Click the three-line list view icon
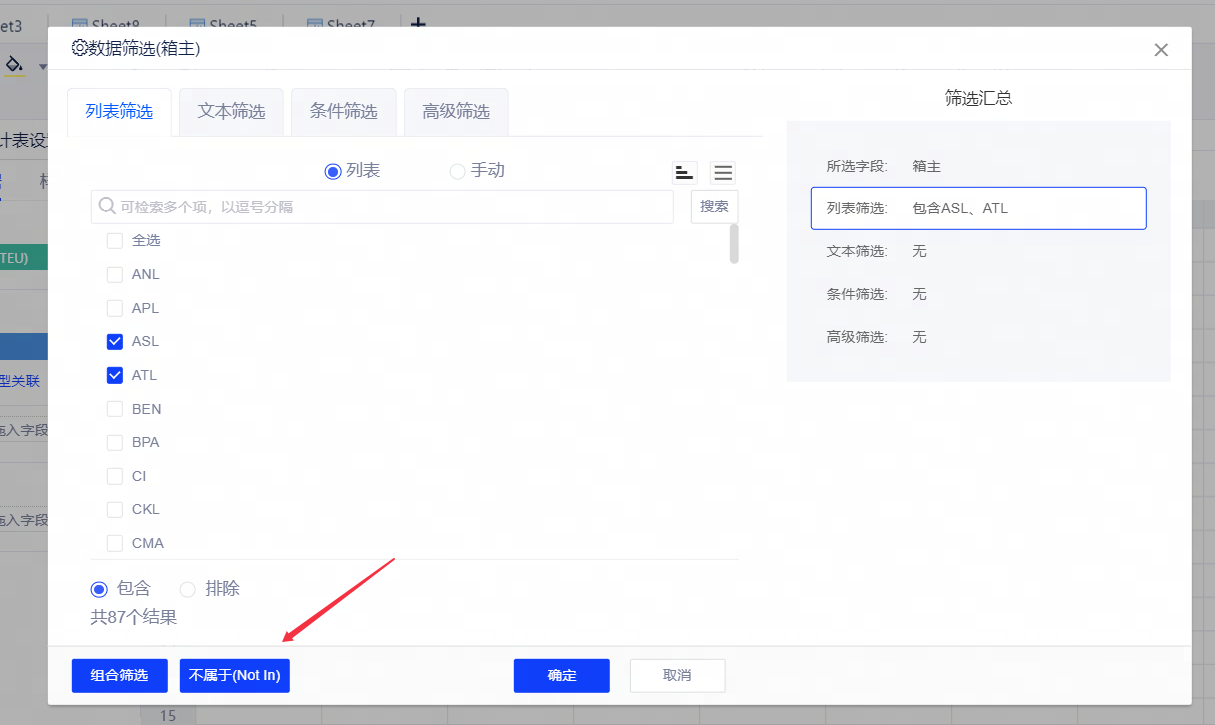This screenshot has width=1215, height=725. 723,172
